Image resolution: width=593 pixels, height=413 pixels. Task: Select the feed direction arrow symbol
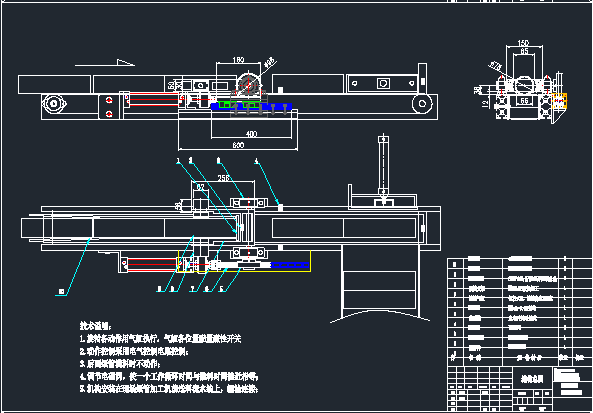(105, 63)
